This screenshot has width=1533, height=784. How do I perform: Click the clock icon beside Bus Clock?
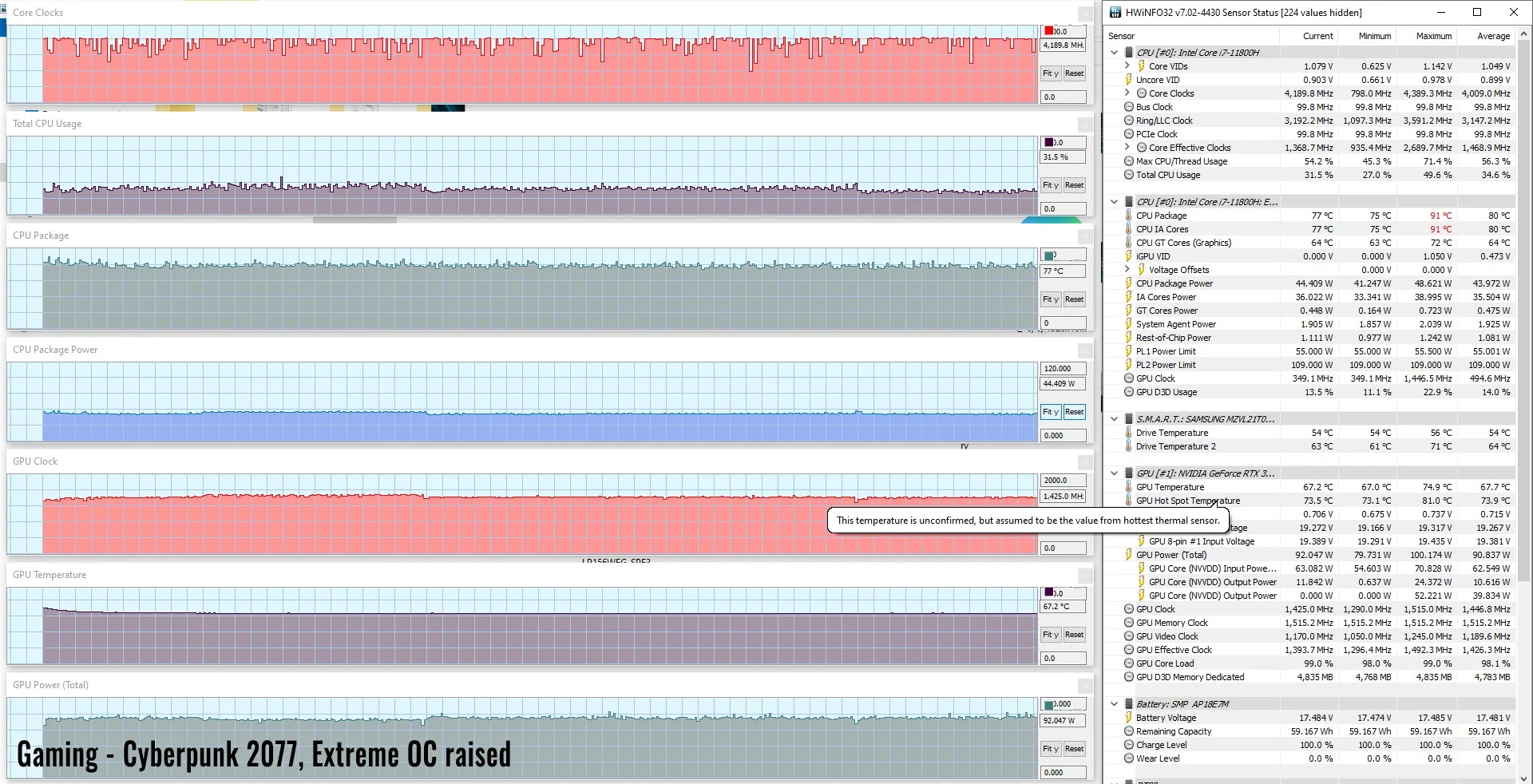click(x=1129, y=107)
